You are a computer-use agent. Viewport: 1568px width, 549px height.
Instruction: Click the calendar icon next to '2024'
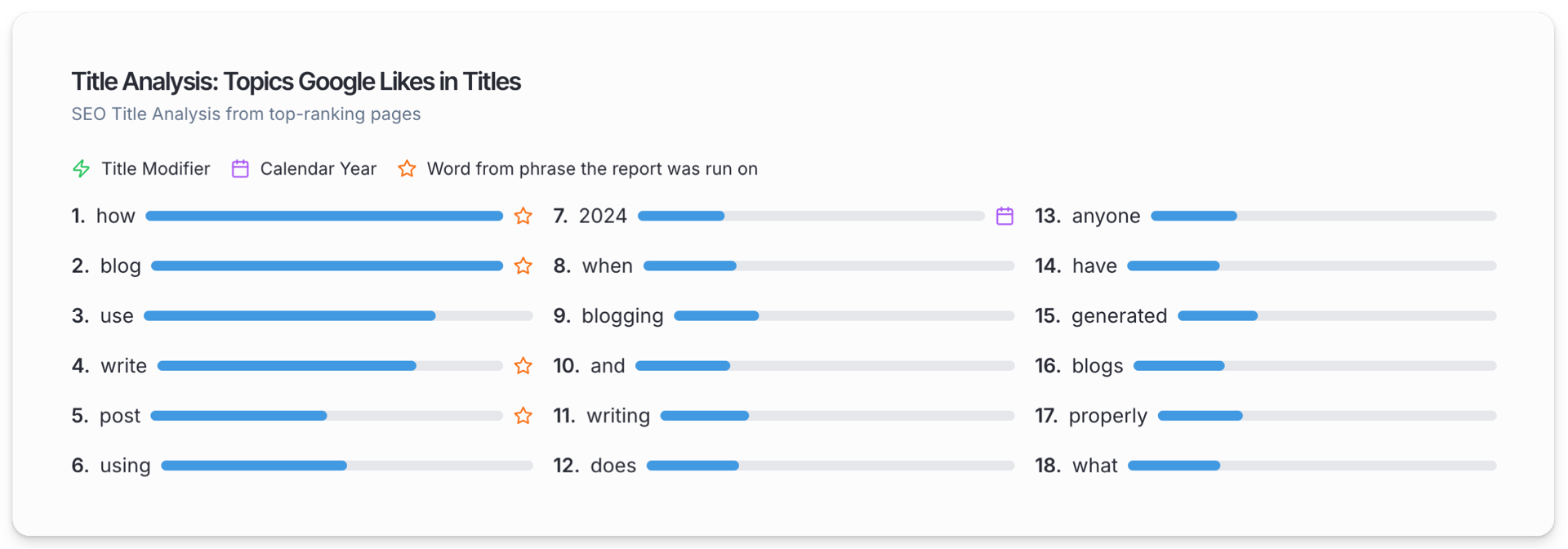coord(1004,216)
